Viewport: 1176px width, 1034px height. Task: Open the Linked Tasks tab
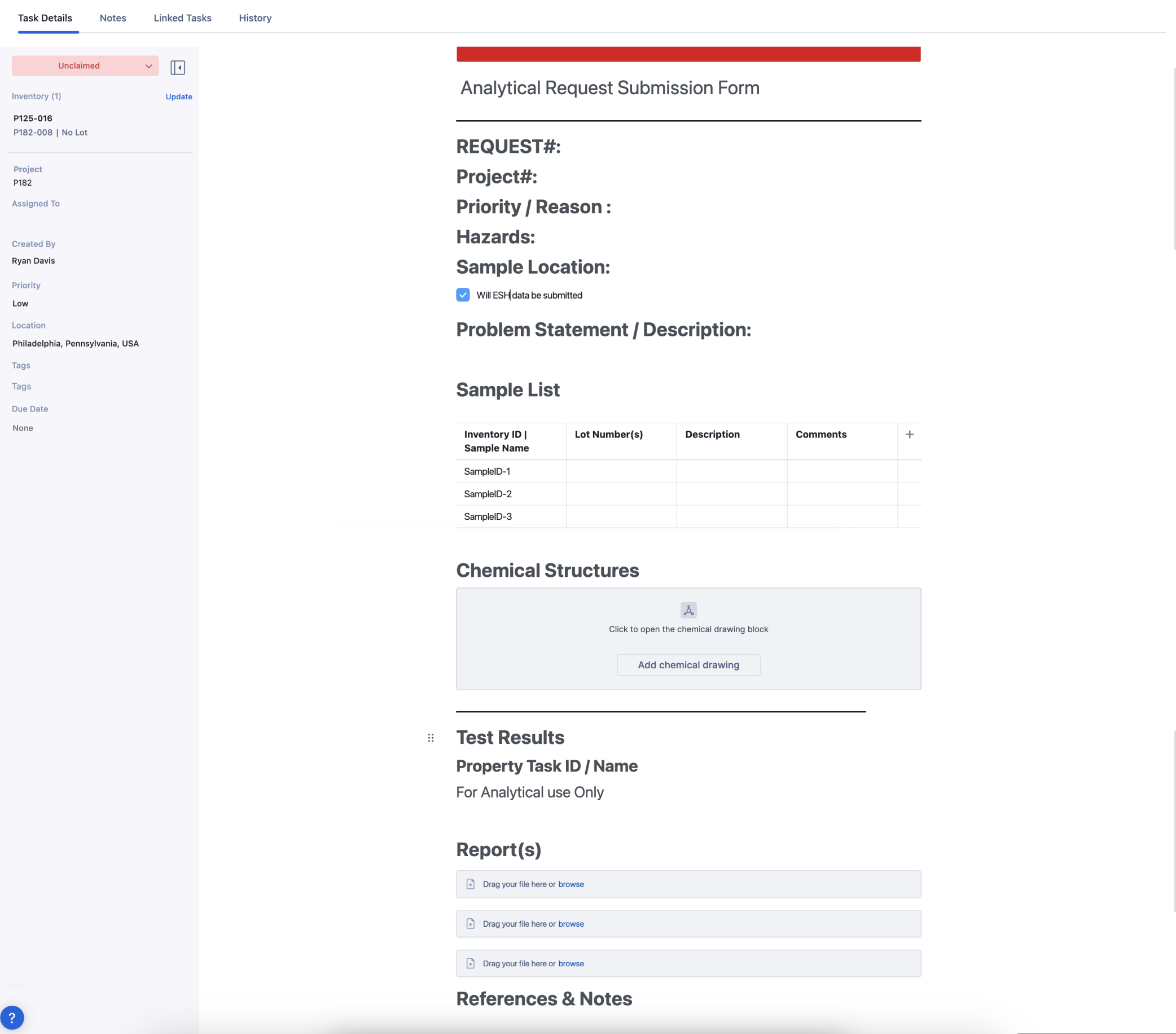coord(182,18)
